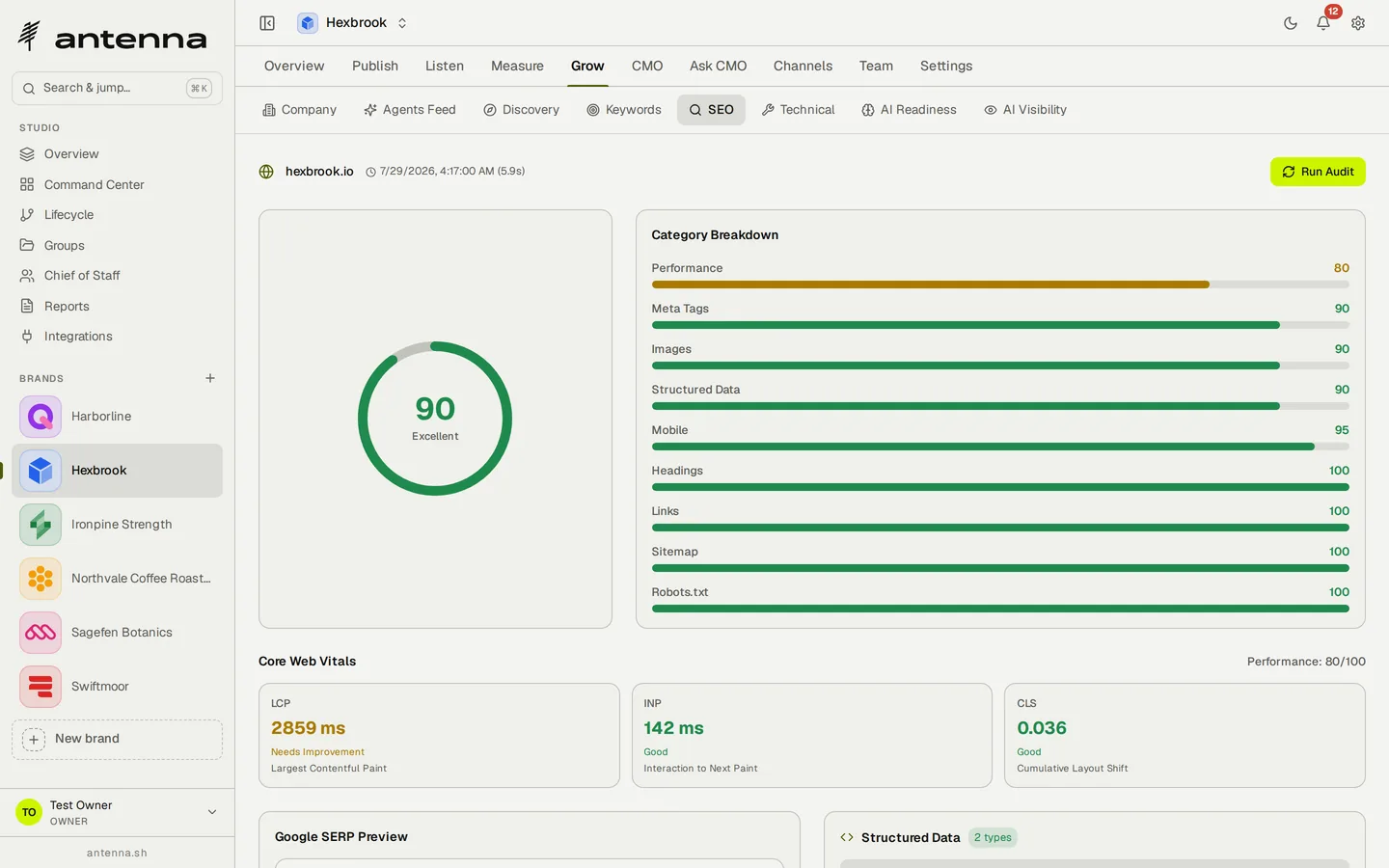This screenshot has width=1389, height=868.
Task: Switch to the Listen tab
Action: tap(445, 66)
